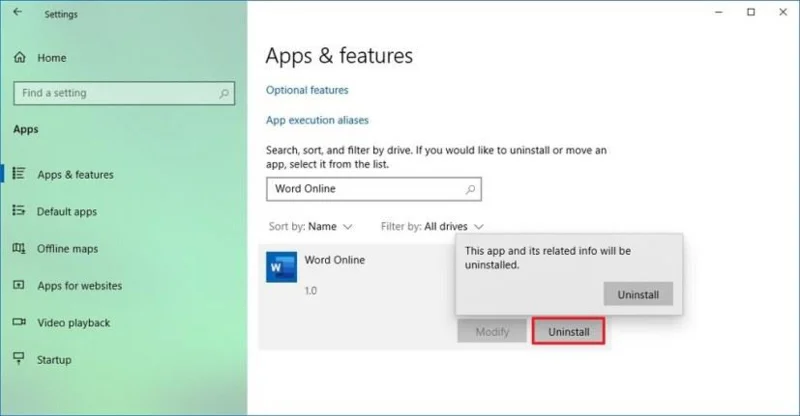Focus the Find a setting search box
The height and width of the screenshot is (416, 800).
[x=124, y=93]
